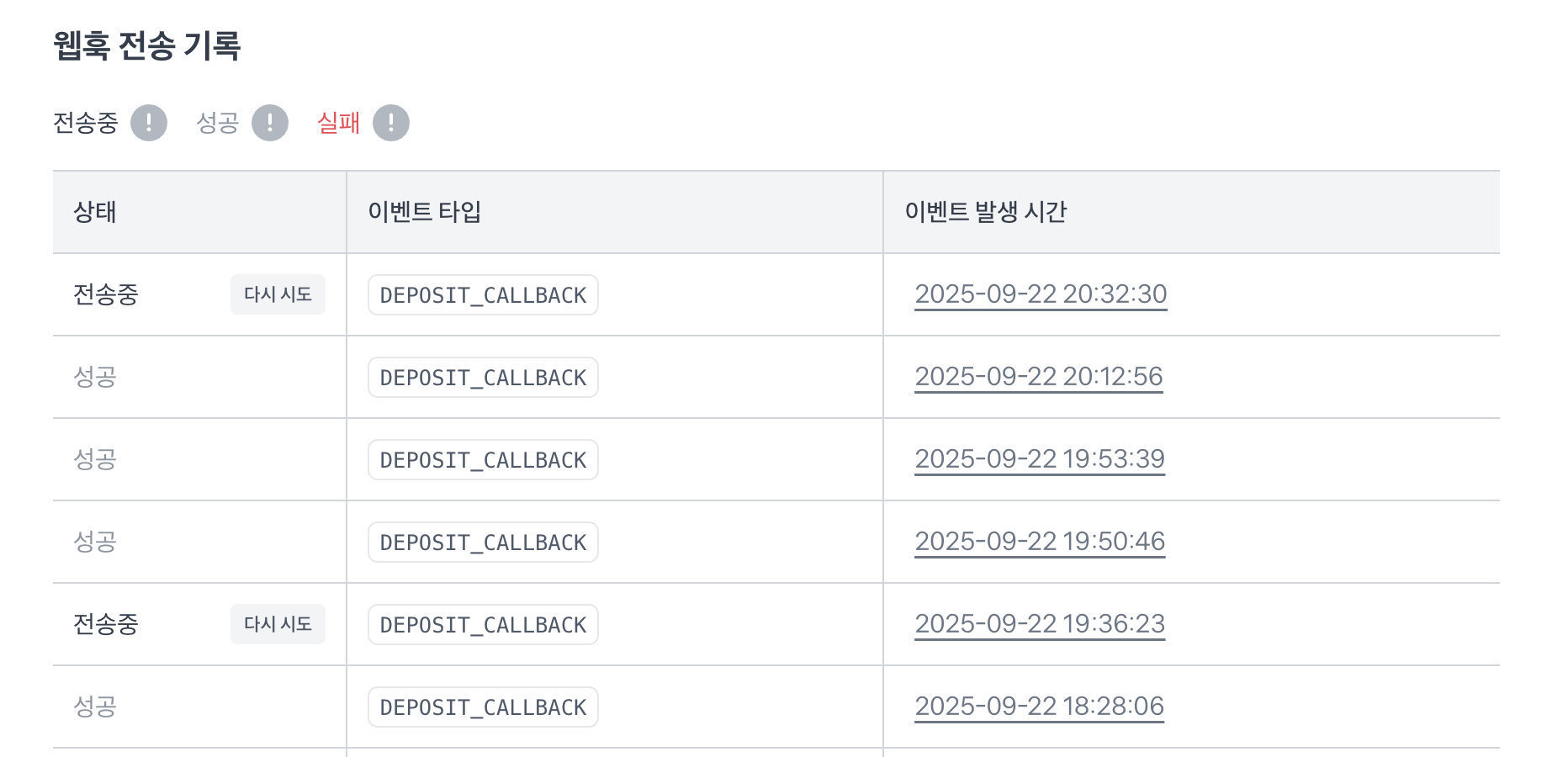
Task: Click the info icon beside red 실패
Action: pyautogui.click(x=391, y=123)
